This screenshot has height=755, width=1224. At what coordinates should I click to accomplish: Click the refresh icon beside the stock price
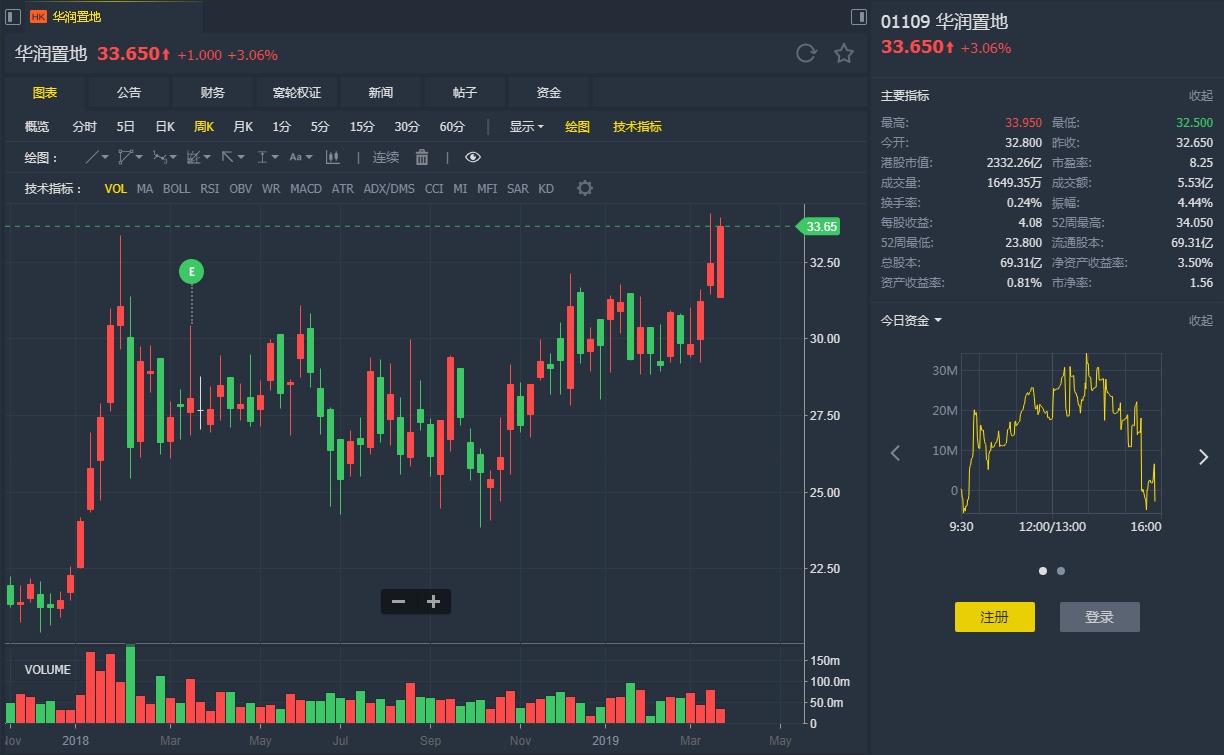pos(806,54)
